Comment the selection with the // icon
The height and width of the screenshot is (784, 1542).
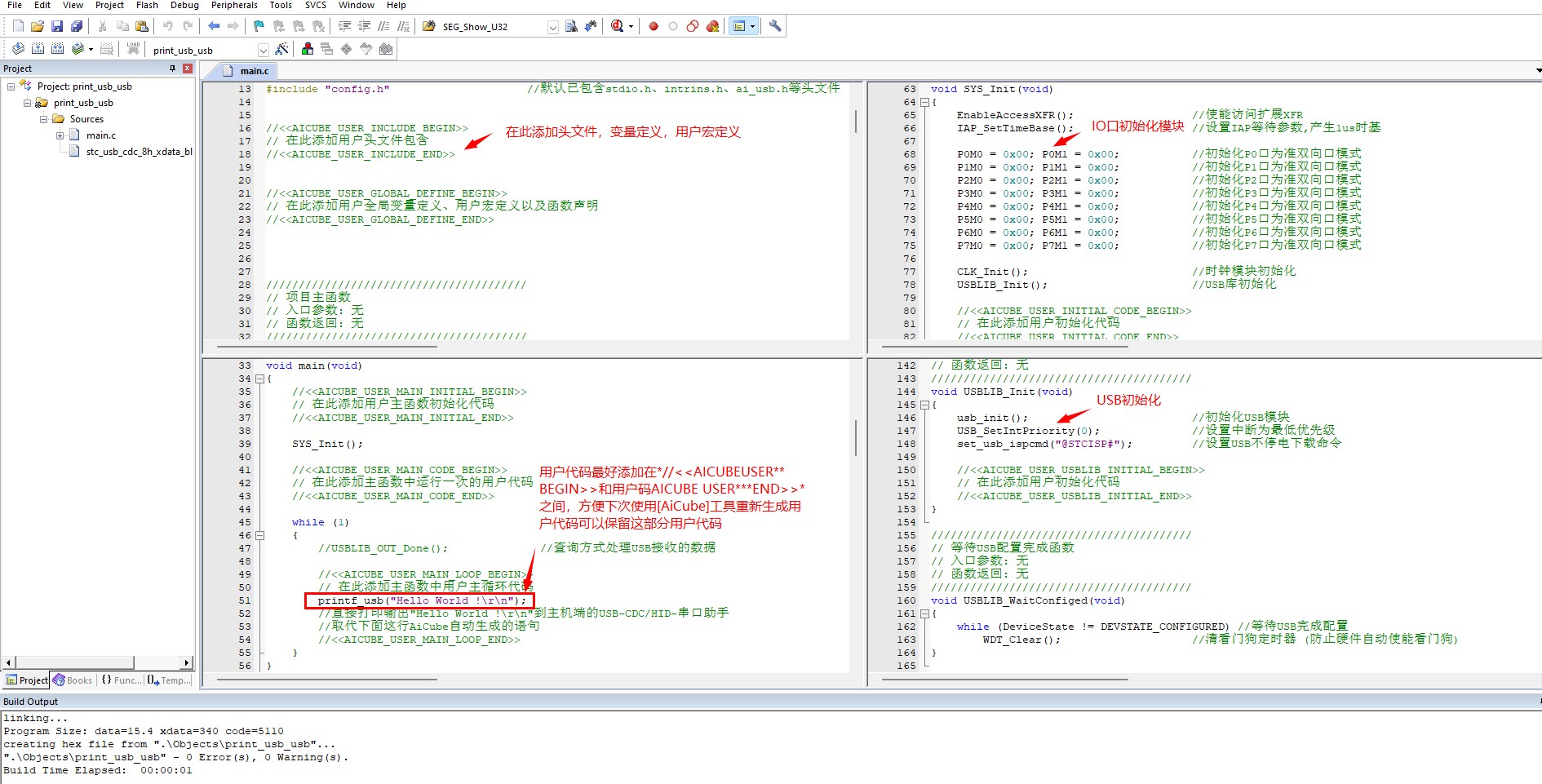[383, 26]
